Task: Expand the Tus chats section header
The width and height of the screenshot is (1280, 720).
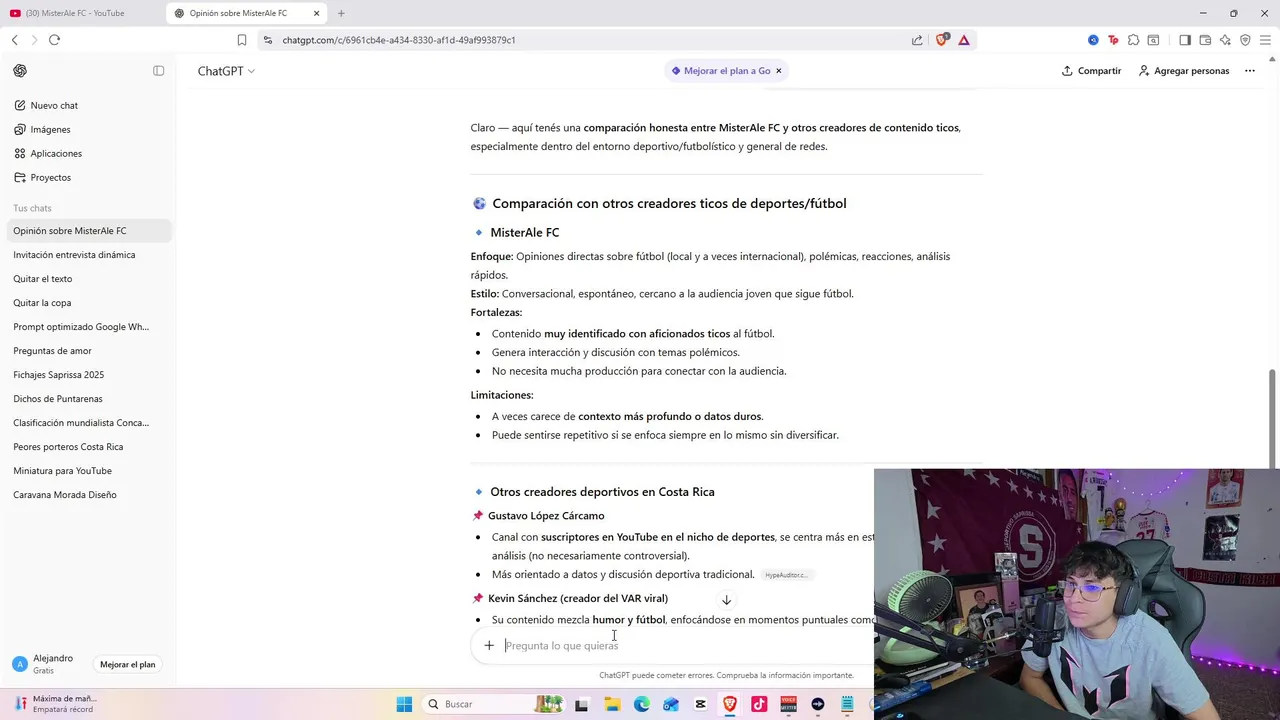Action: click(32, 208)
